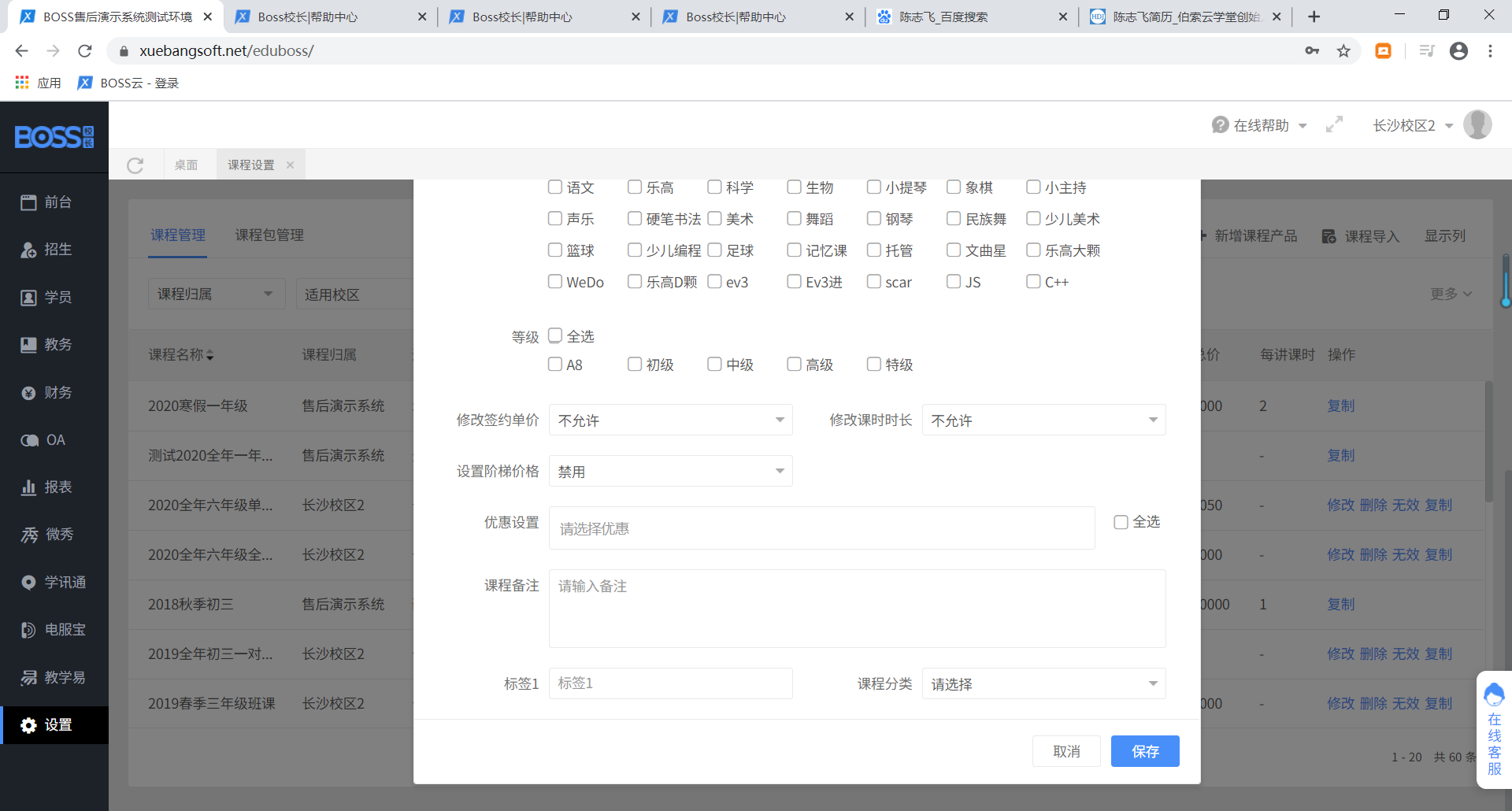This screenshot has width=1512, height=811.
Task: Switch to the 桌面 tab
Action: click(186, 165)
